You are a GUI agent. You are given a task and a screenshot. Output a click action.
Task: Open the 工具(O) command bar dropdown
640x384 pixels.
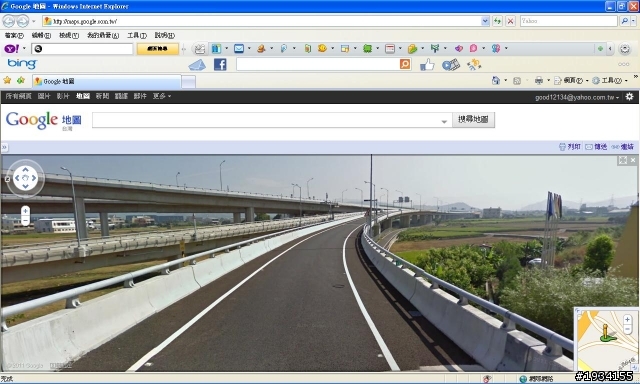point(610,80)
